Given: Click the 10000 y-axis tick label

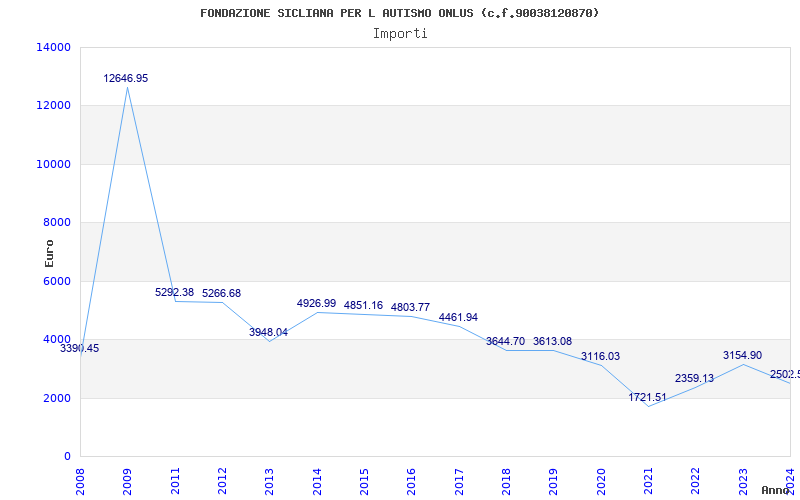Looking at the screenshot, I should coord(54,164).
